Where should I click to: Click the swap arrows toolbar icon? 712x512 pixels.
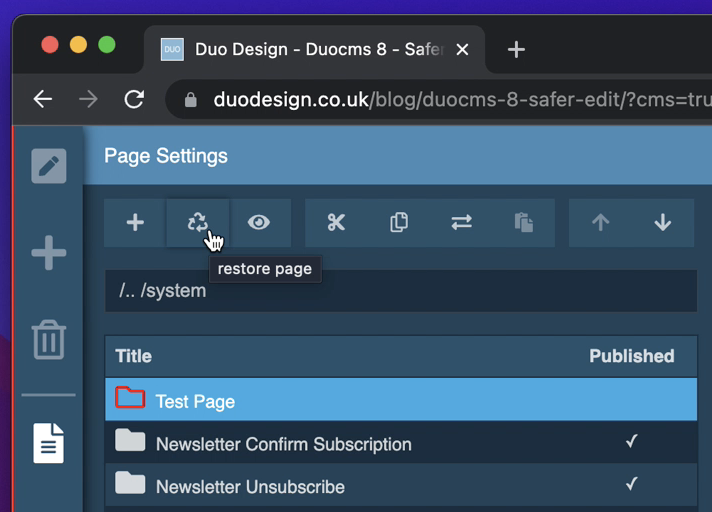pos(461,223)
